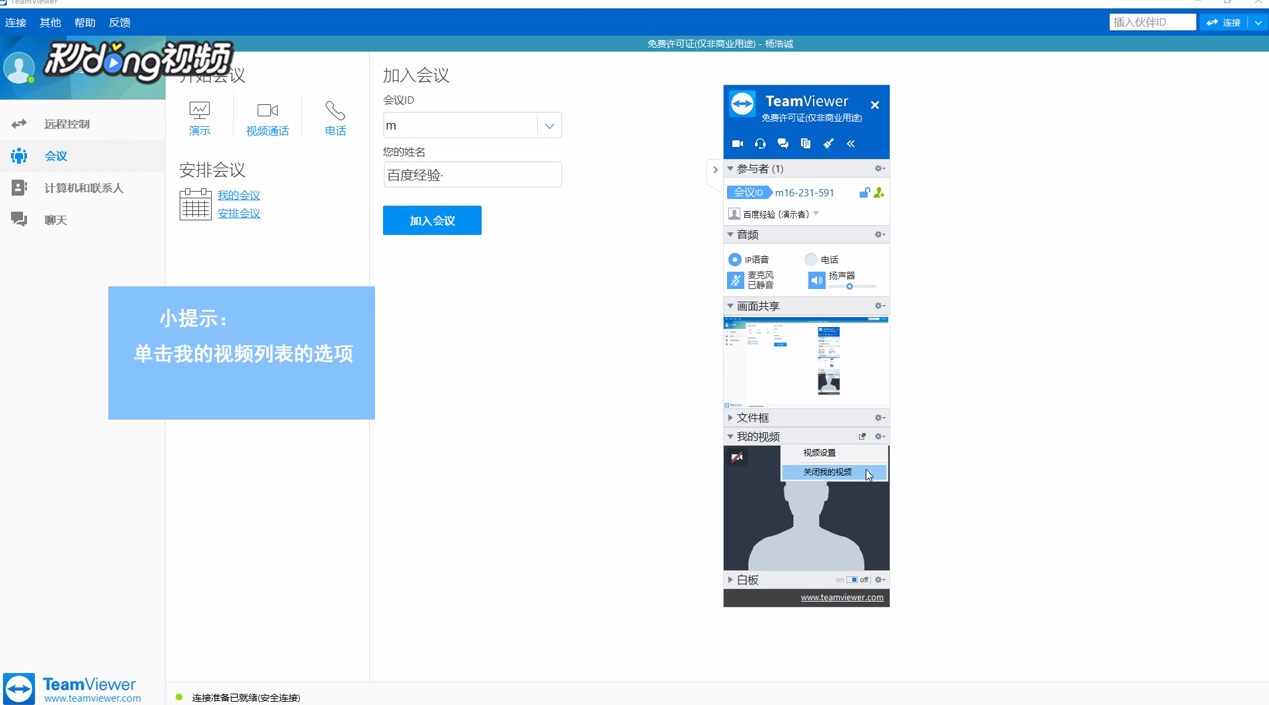Image resolution: width=1269 pixels, height=705 pixels.
Task: Select the IP语音 radio button
Action: coord(735,260)
